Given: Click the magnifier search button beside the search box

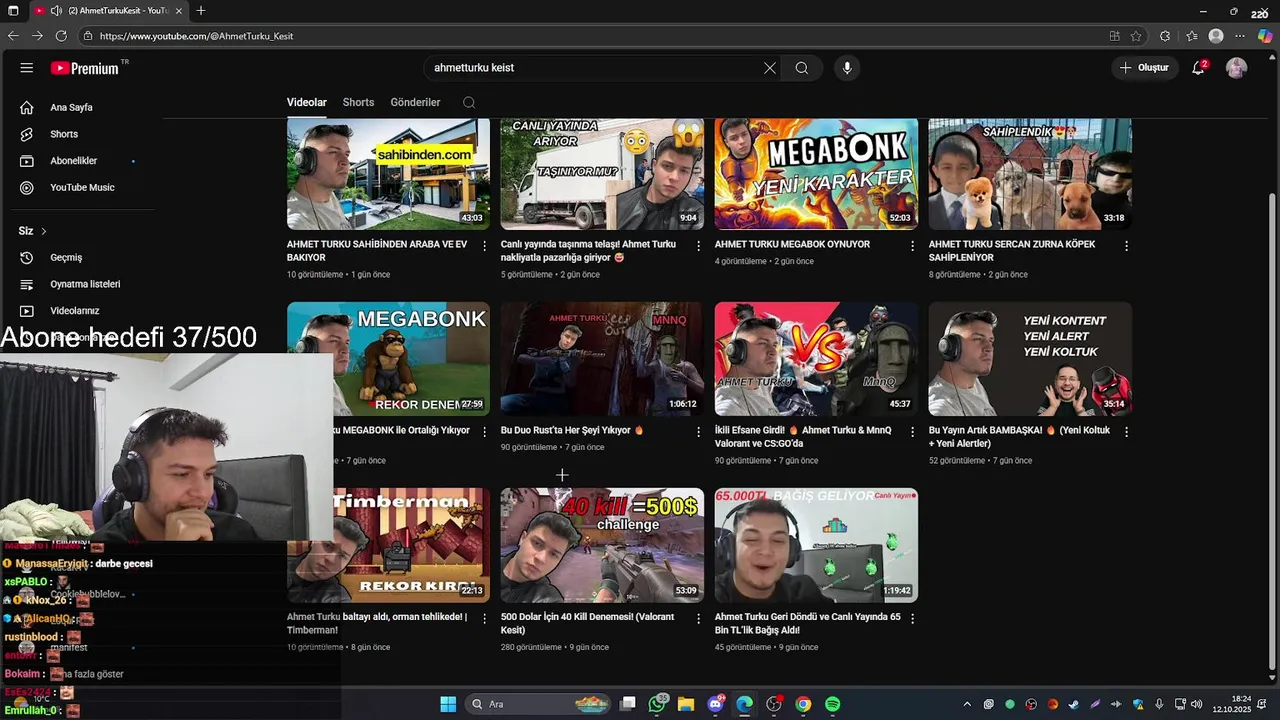Looking at the screenshot, I should 802,68.
